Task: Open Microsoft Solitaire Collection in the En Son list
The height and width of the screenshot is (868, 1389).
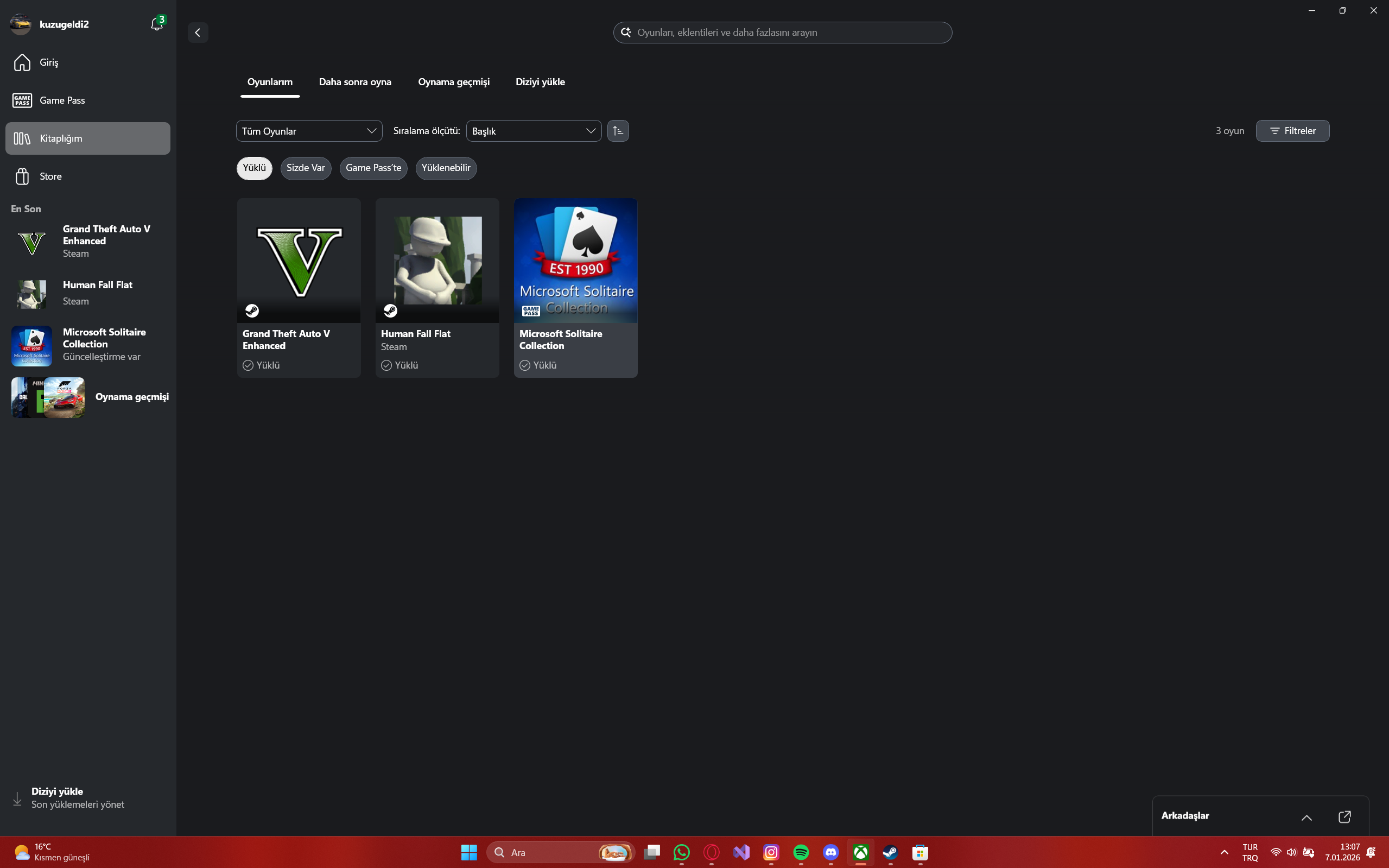Action: pos(88,345)
